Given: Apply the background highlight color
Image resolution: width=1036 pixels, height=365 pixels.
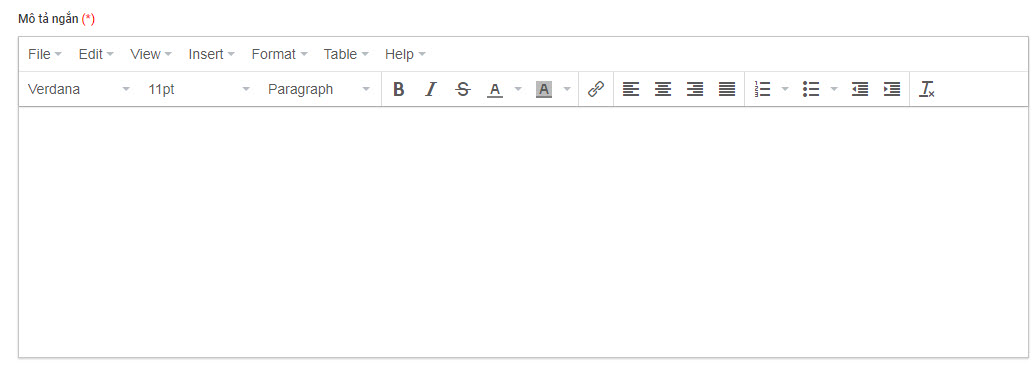Looking at the screenshot, I should [x=544, y=89].
